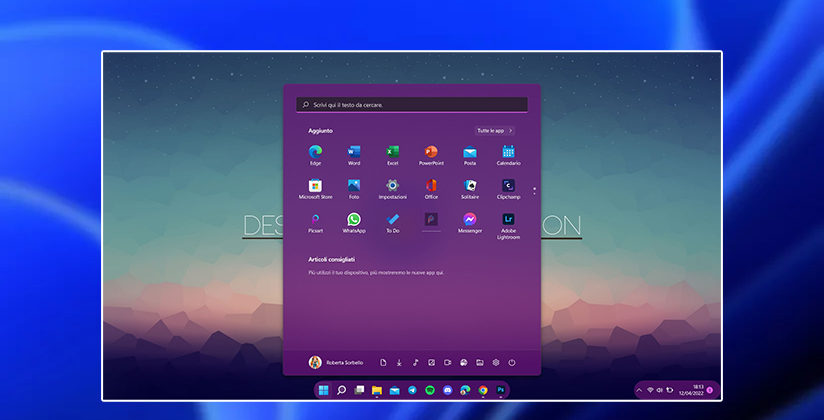Open the power options menu
Image resolution: width=824 pixels, height=420 pixels.
point(511,362)
